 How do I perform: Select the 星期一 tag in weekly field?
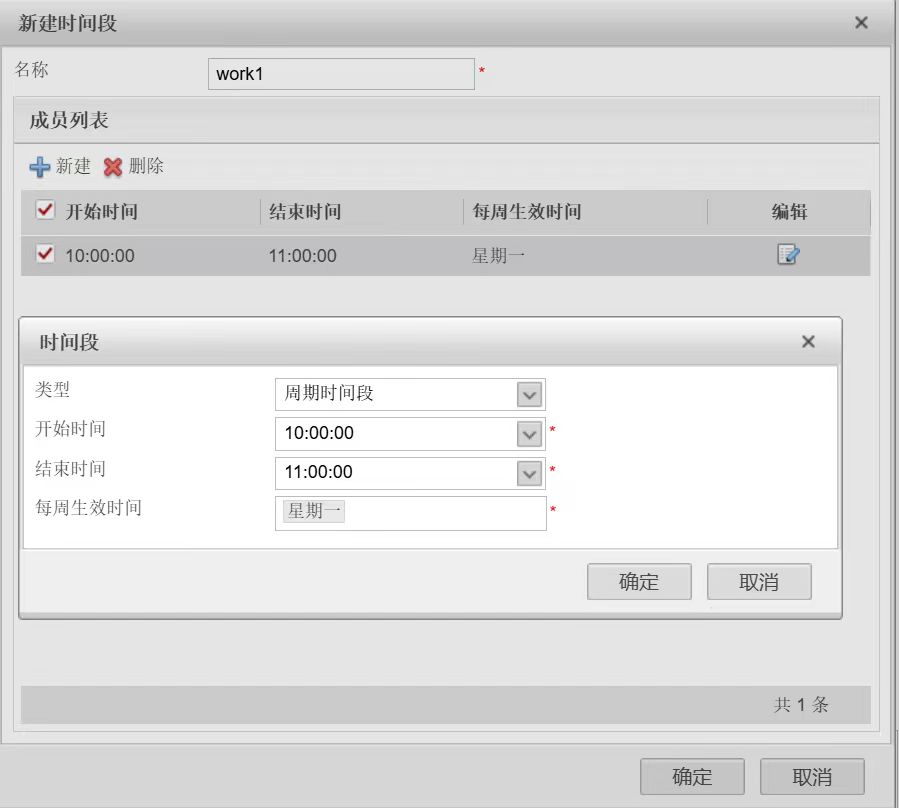314,511
